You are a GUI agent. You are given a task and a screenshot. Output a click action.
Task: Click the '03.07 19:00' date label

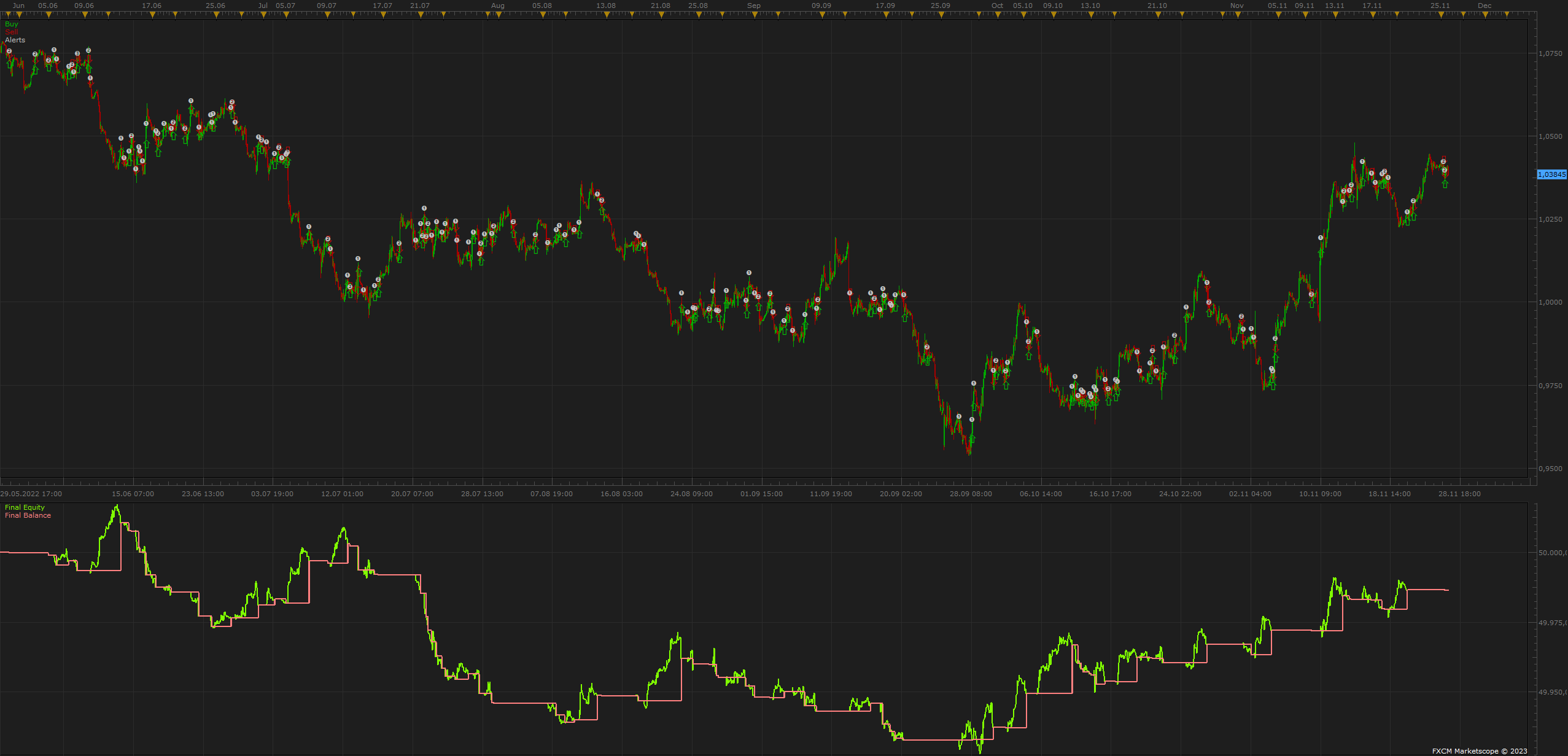[272, 494]
